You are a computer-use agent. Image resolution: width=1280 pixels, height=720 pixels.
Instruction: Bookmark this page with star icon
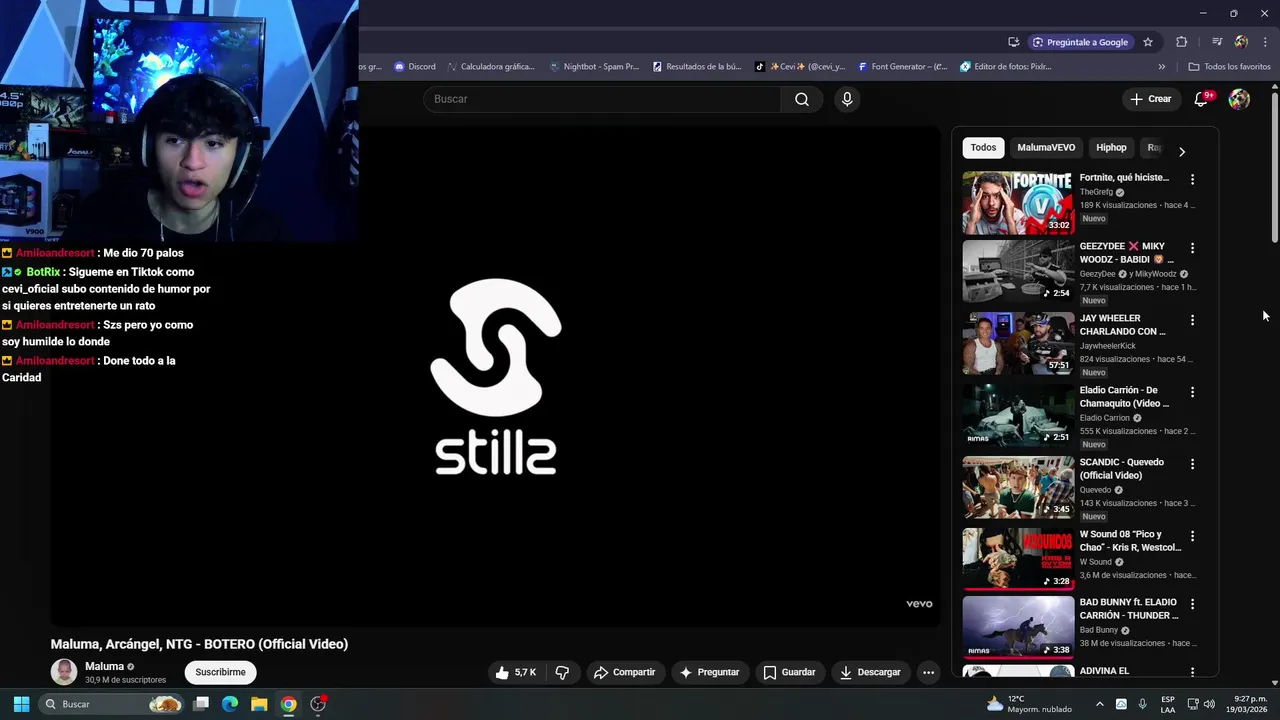[1148, 42]
